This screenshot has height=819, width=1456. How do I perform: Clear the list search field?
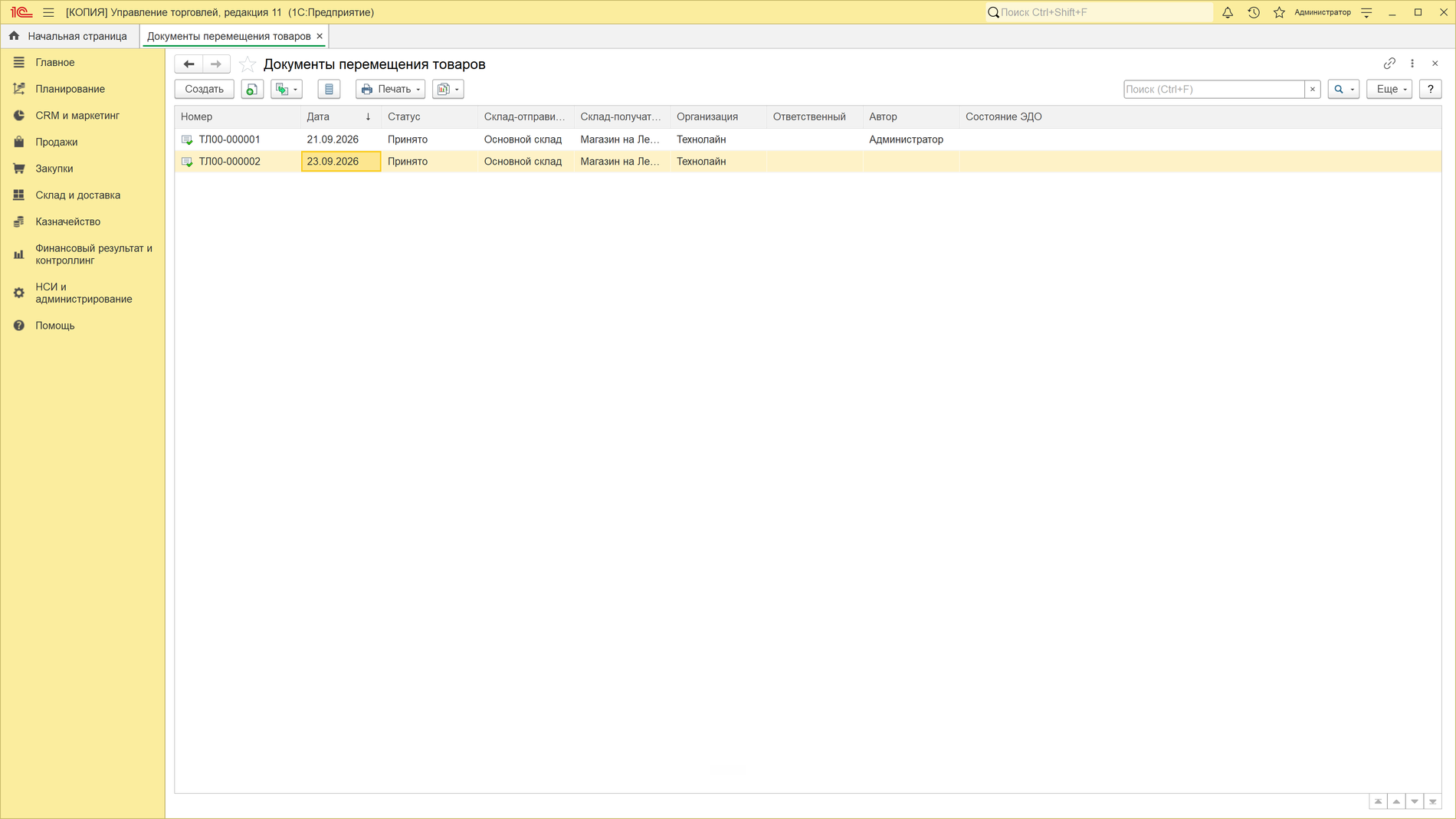point(1313,89)
